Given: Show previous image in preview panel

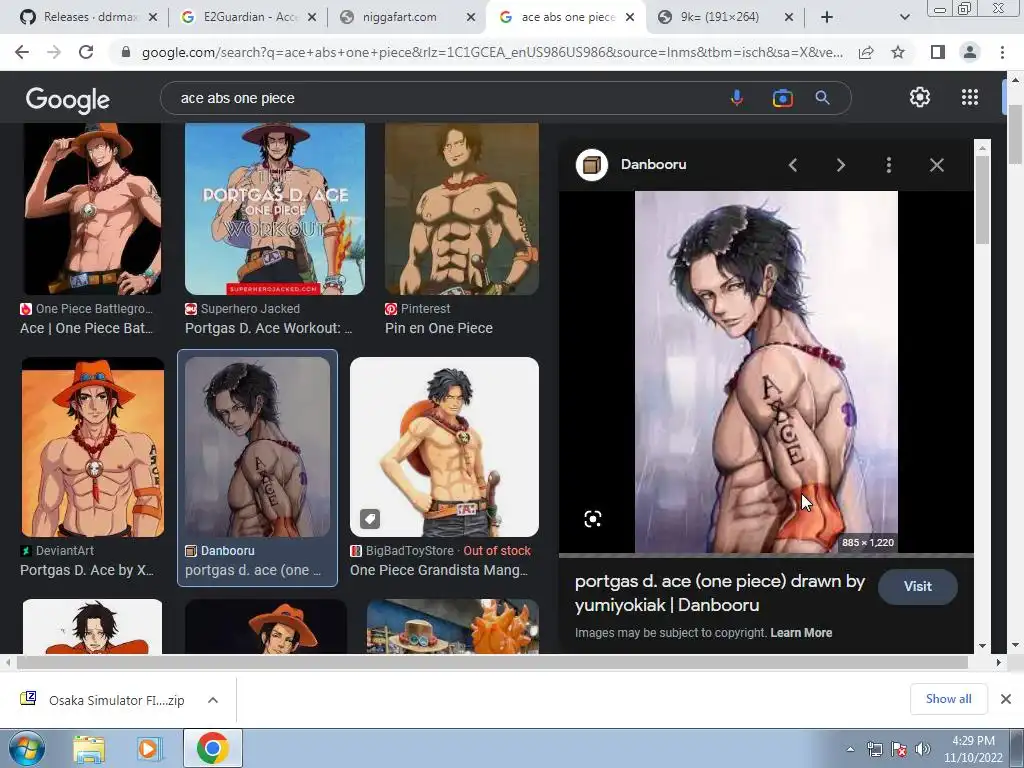Looking at the screenshot, I should [x=793, y=165].
